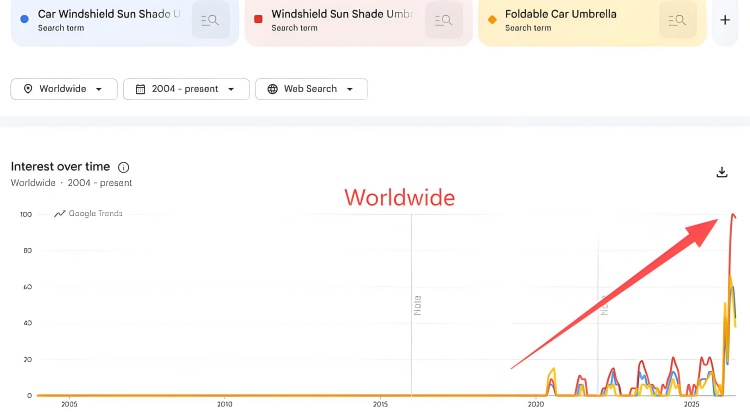Open search options for Car Windshield Sun Shade term
Viewport: 750px width, 415px height.
click(x=210, y=20)
